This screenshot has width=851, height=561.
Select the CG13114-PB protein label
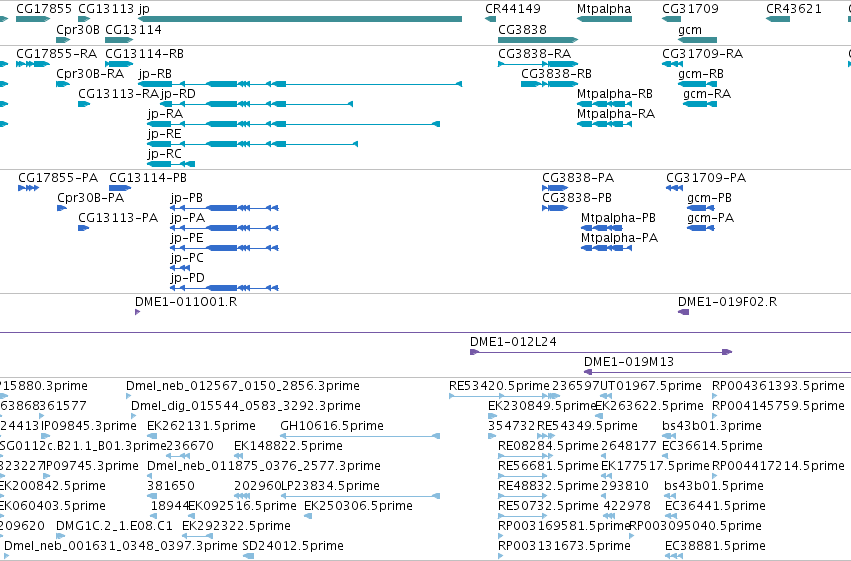click(x=148, y=178)
